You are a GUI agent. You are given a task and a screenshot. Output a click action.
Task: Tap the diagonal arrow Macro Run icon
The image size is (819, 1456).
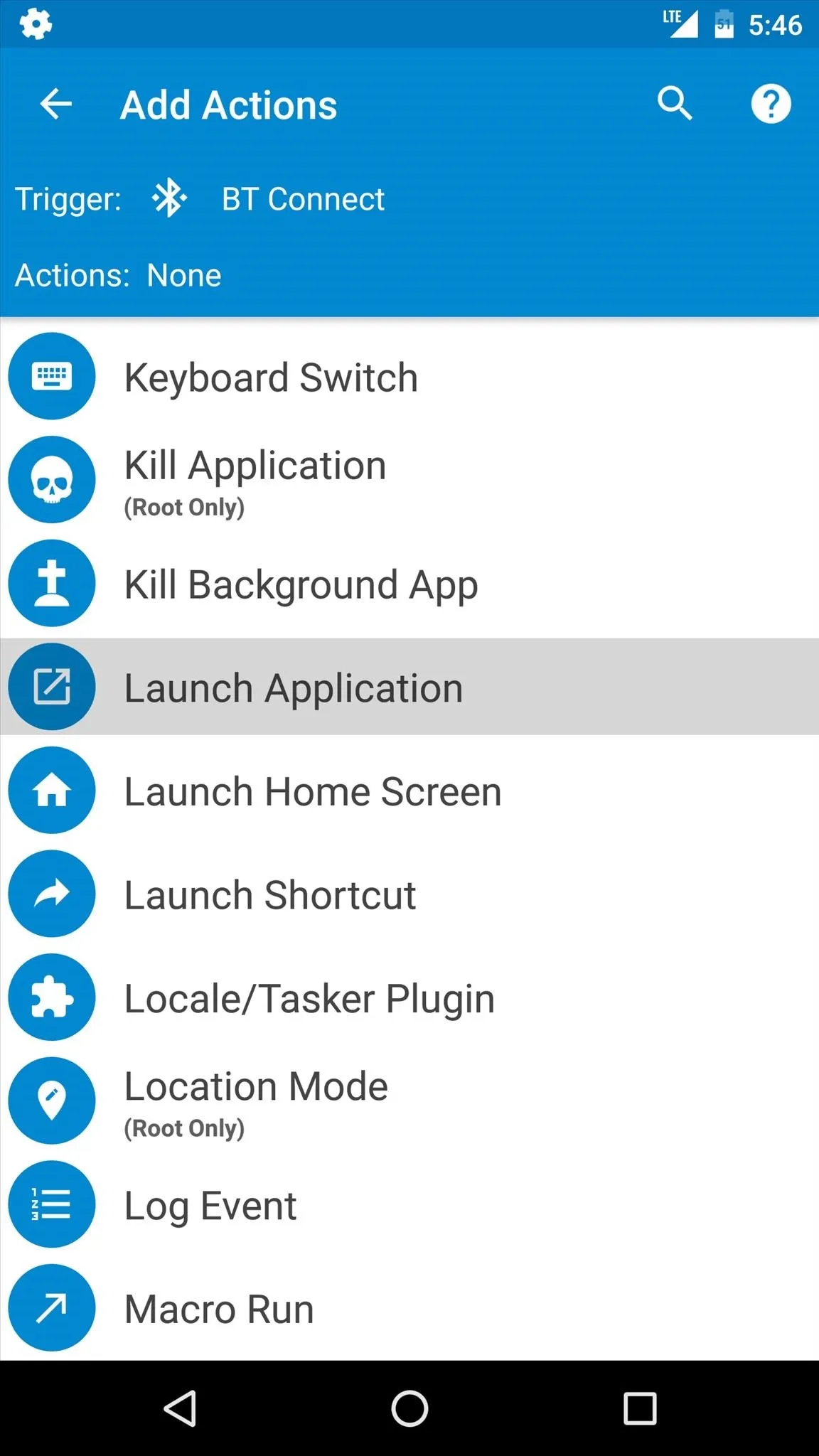pyautogui.click(x=51, y=1308)
